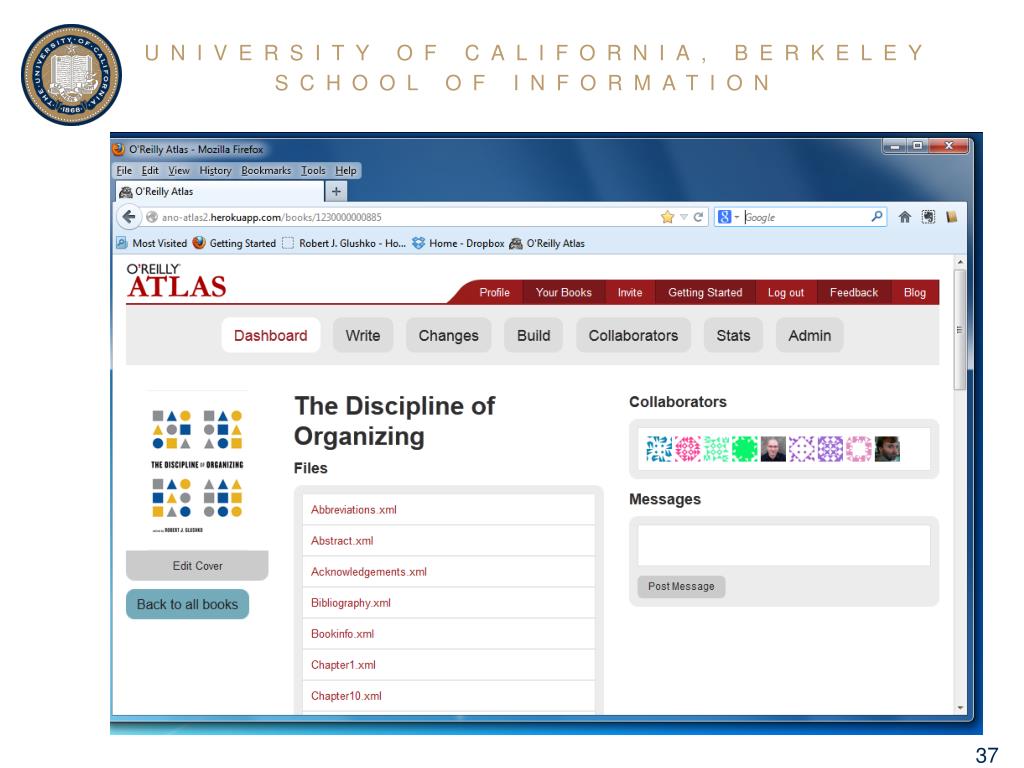The image size is (1024, 768).
Task: Click the Most Visited bookmark
Action: pos(152,243)
